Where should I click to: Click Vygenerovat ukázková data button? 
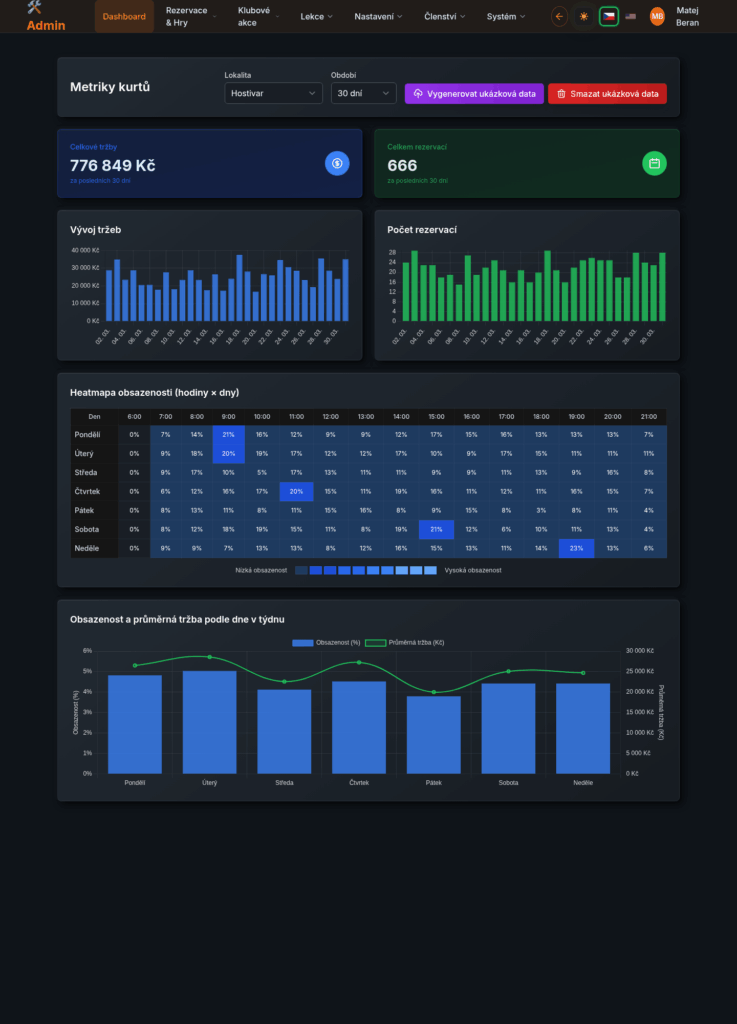[474, 93]
